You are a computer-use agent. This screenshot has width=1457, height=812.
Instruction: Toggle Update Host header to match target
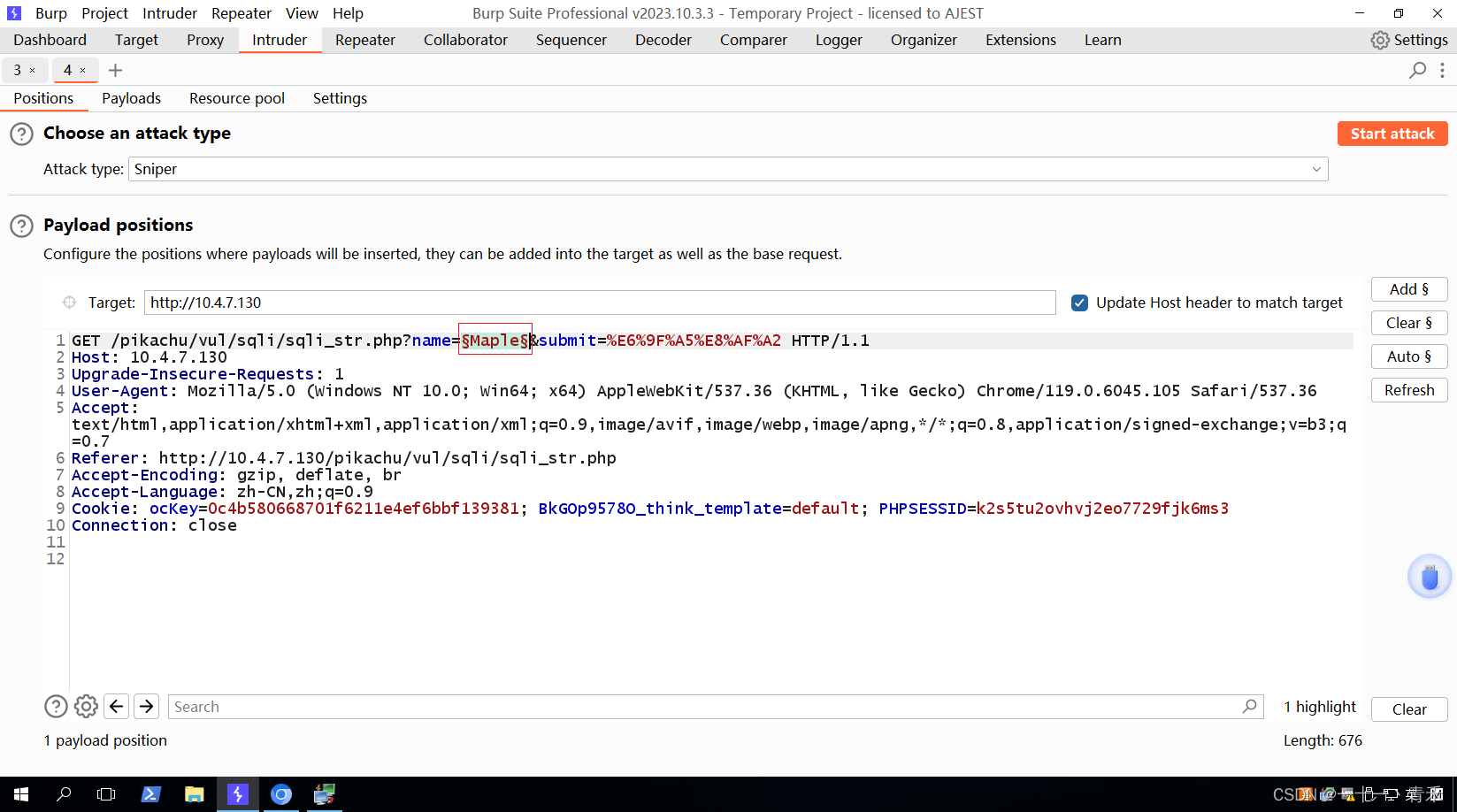point(1079,303)
